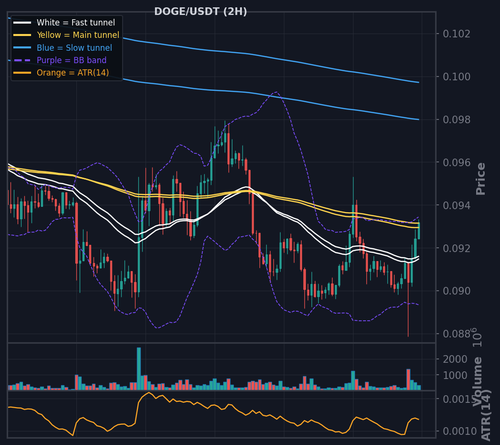Click the Yellow = Main tunnel legend label
This screenshot has width=500, height=445.
point(78,35)
